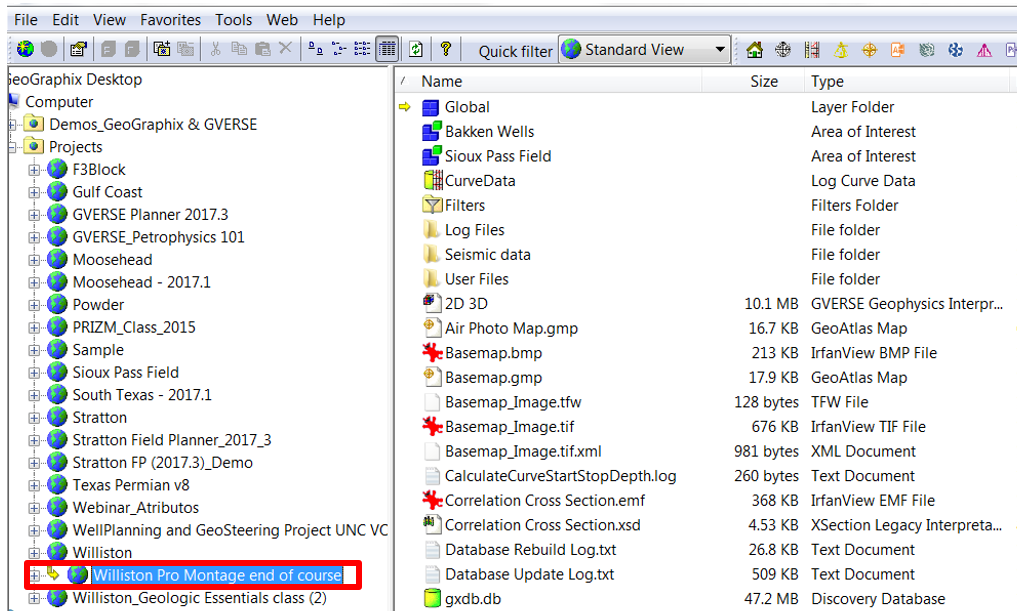Open the Help menu

click(328, 20)
